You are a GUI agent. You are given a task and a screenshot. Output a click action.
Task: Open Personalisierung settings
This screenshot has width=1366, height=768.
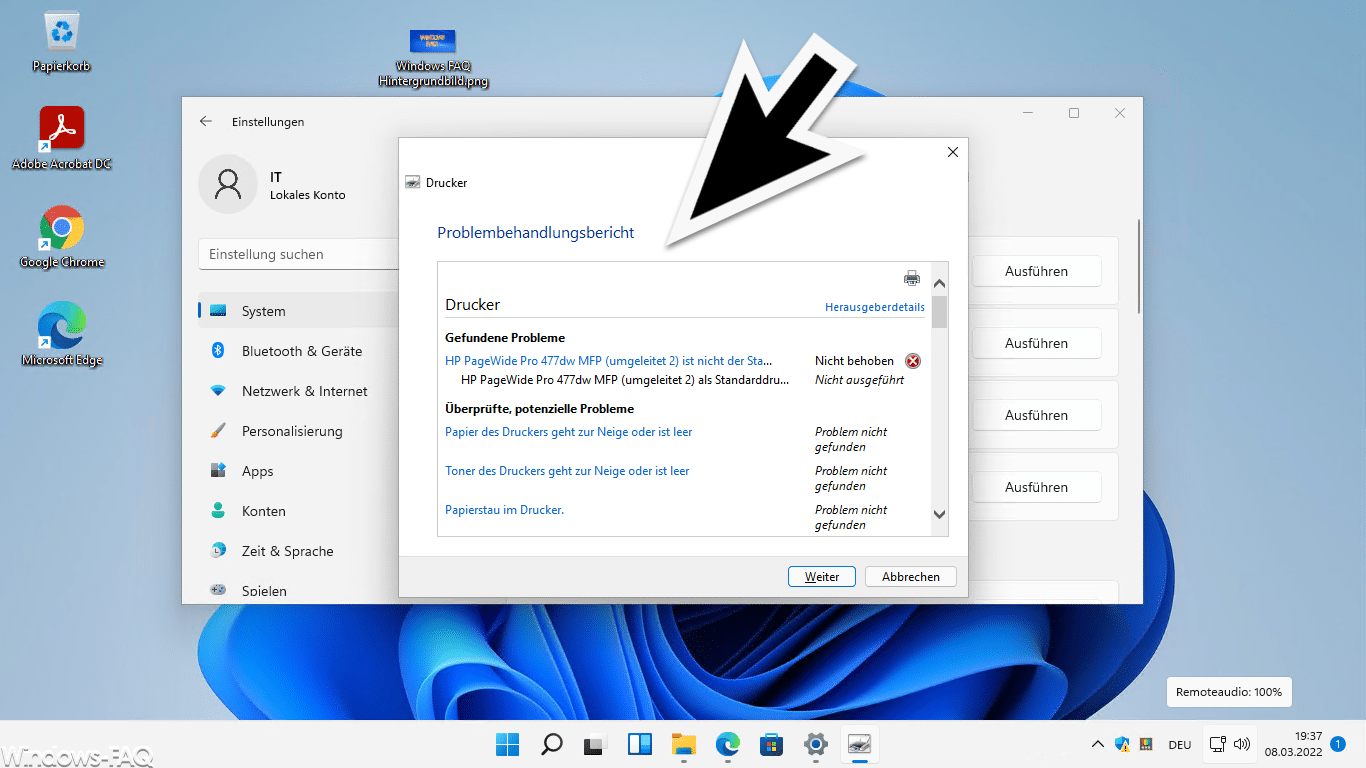pos(298,431)
